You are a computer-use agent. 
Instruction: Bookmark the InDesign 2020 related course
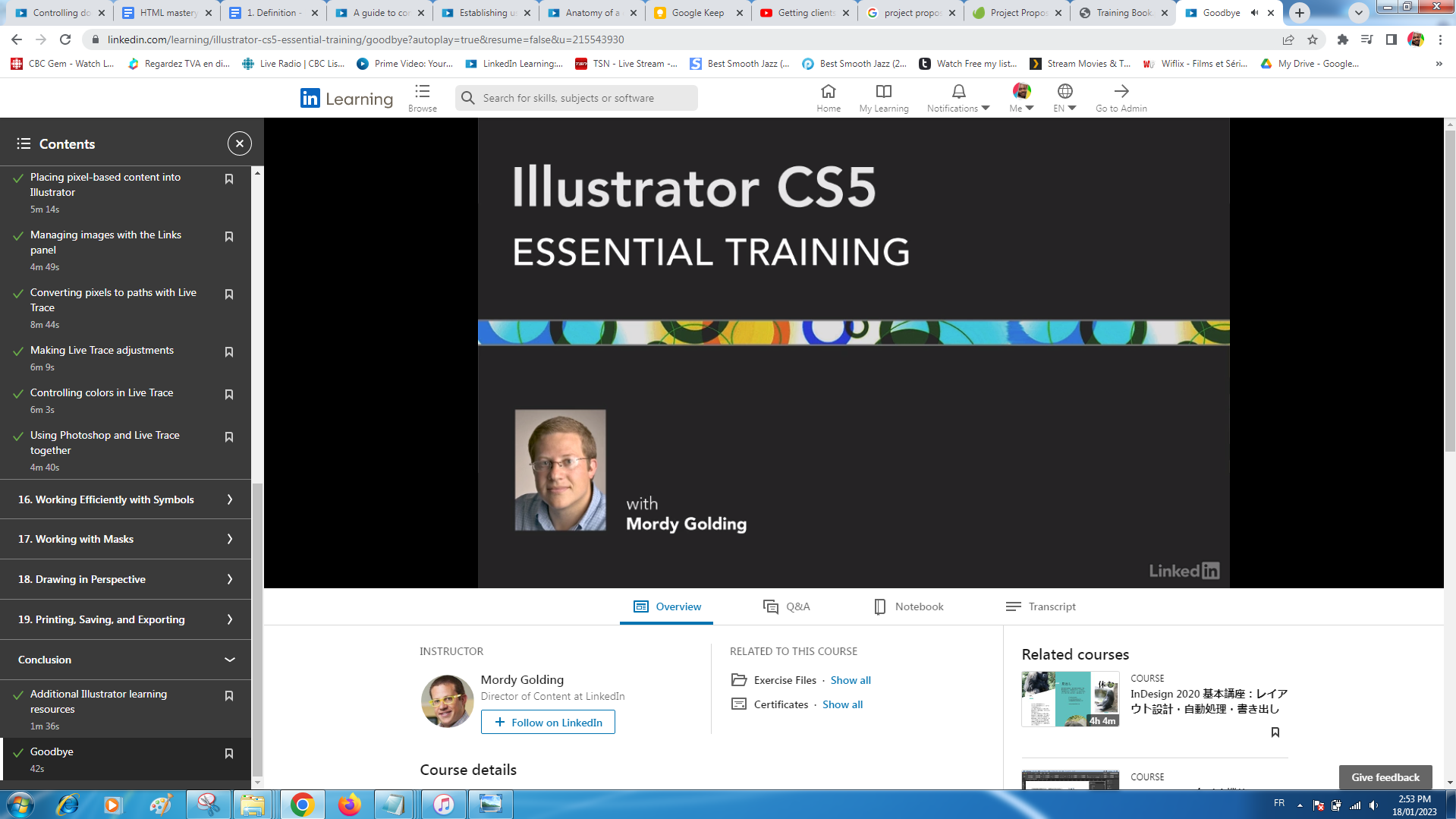coord(1275,732)
